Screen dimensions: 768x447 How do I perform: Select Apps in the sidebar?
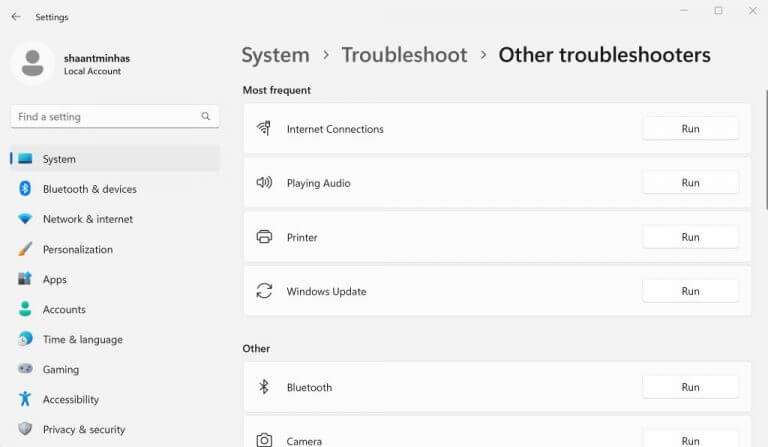115,279
